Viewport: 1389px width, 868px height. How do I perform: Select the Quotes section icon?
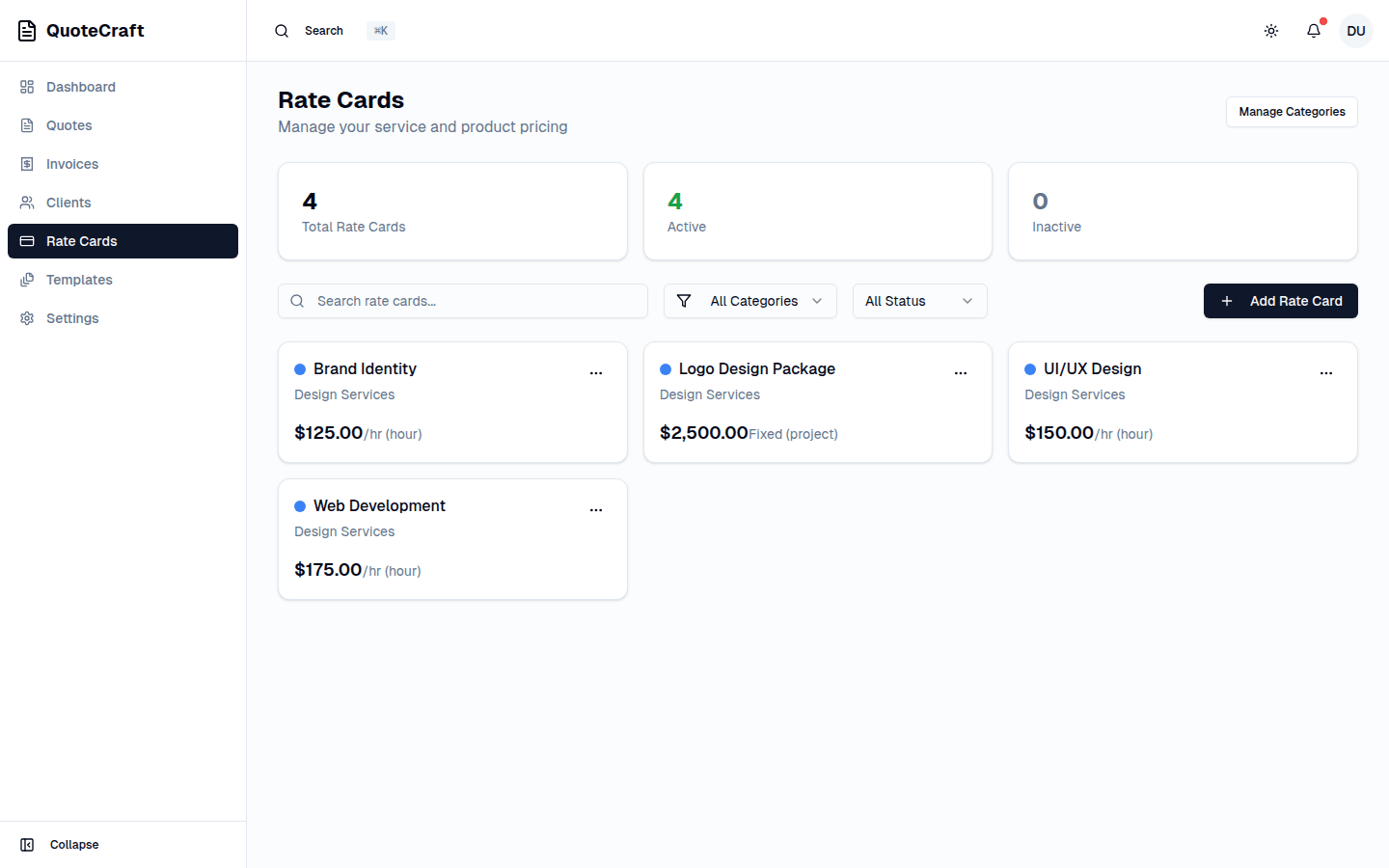pyautogui.click(x=27, y=125)
